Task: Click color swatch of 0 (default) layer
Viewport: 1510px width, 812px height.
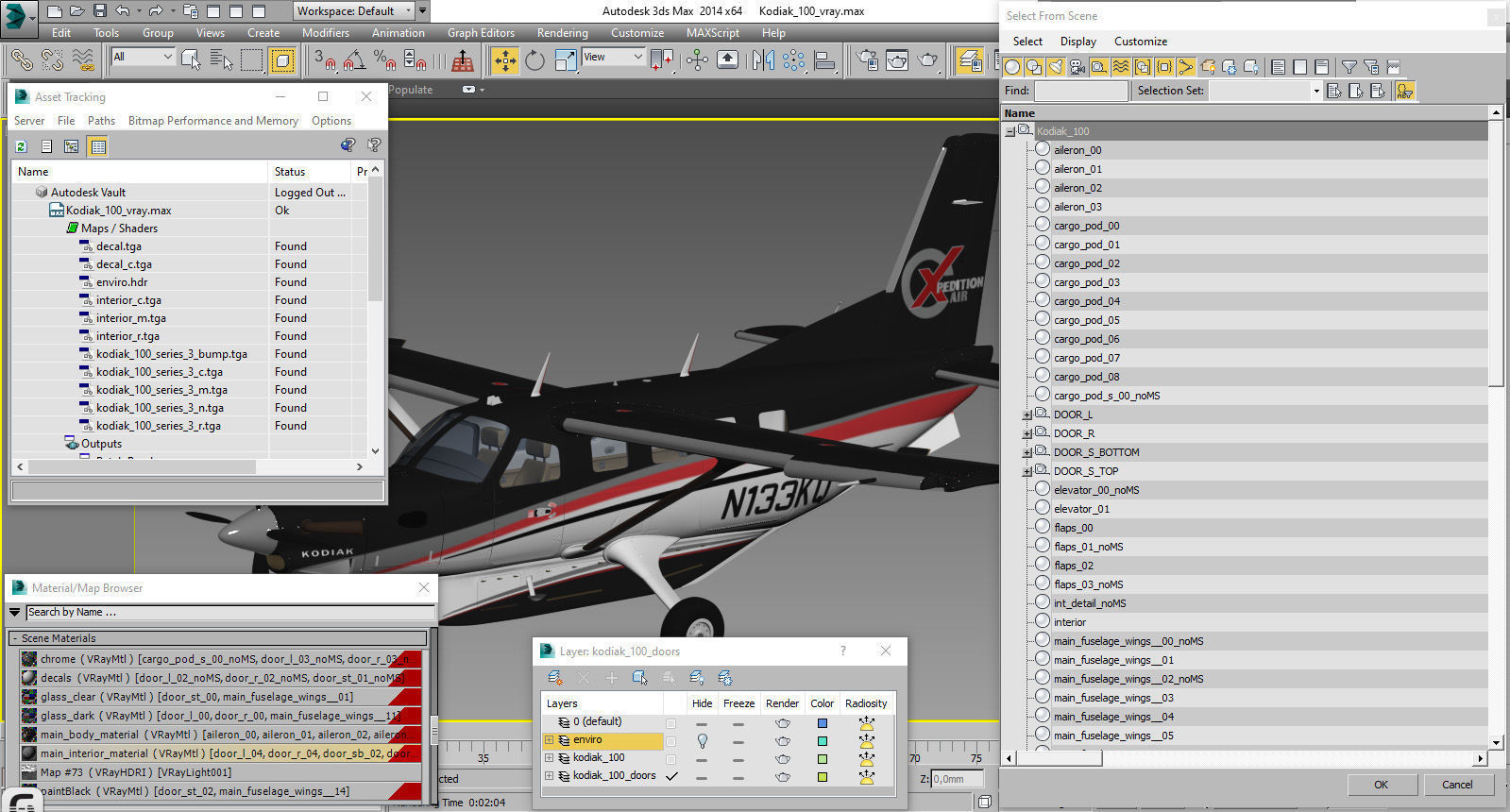Action: [x=823, y=722]
